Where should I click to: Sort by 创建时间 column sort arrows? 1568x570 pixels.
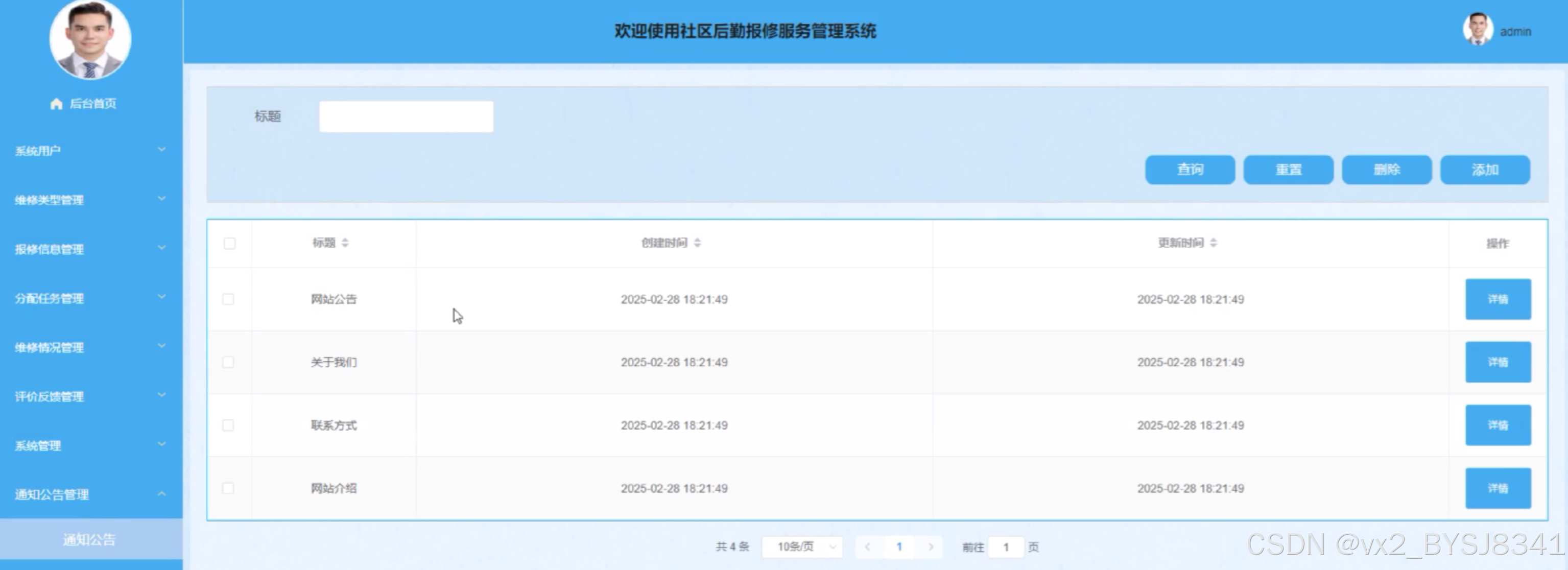(697, 243)
